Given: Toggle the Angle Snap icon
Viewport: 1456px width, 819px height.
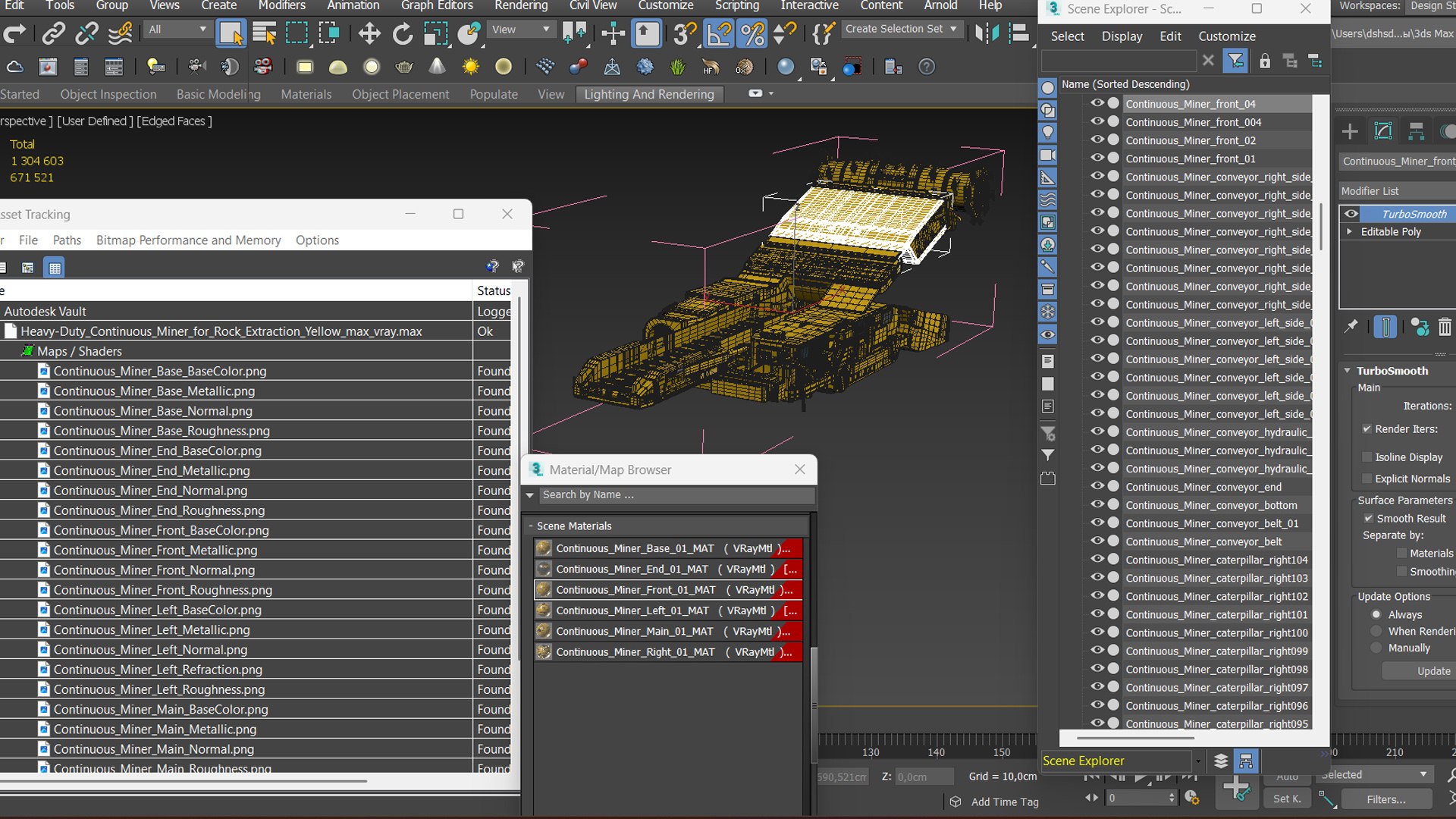Looking at the screenshot, I should click(718, 33).
